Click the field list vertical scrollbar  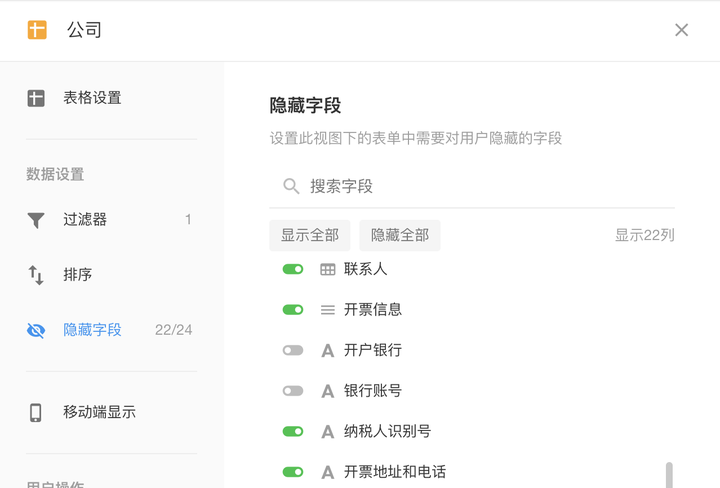point(669,475)
